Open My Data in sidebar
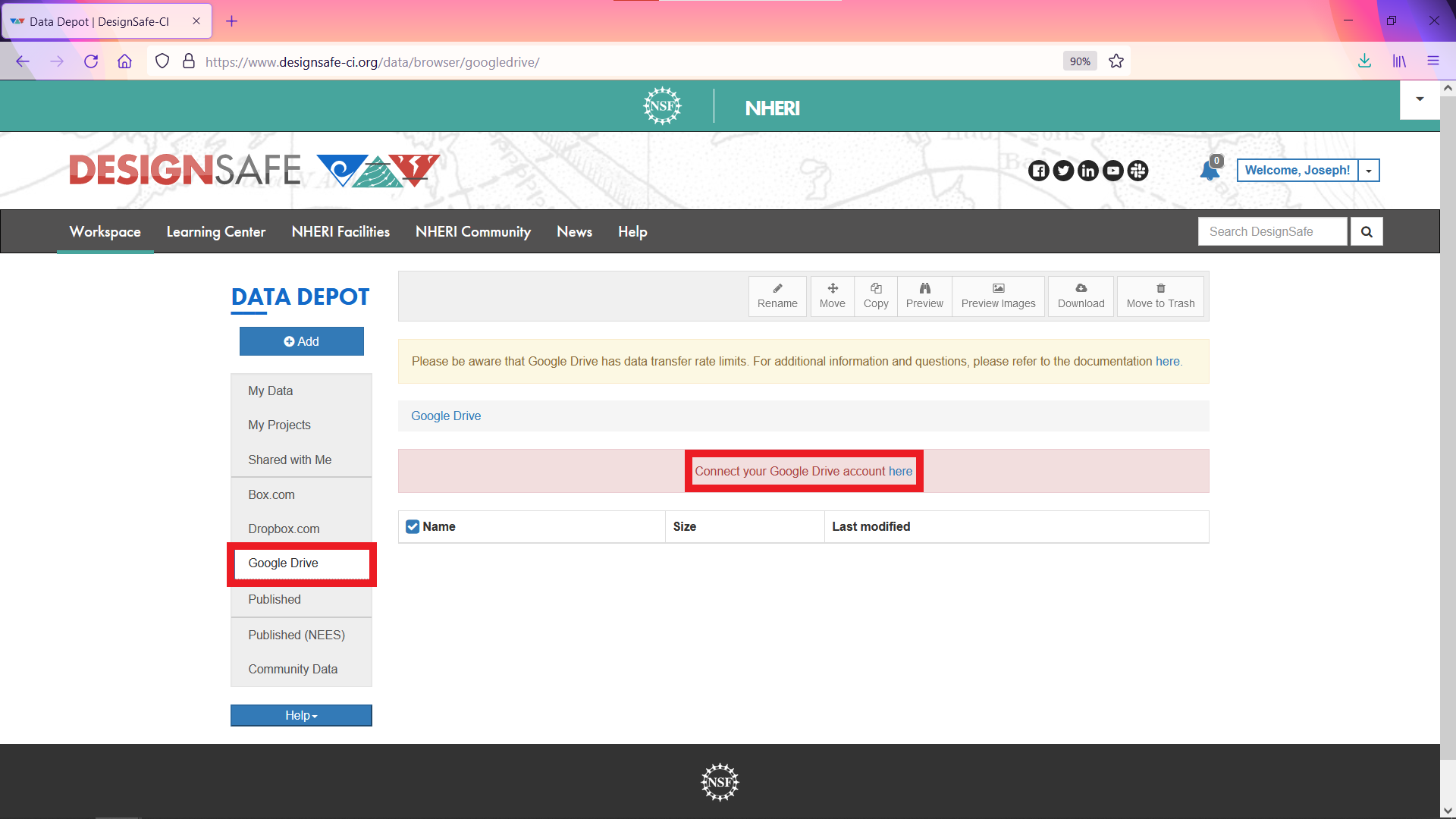Image resolution: width=1456 pixels, height=819 pixels. click(x=301, y=391)
